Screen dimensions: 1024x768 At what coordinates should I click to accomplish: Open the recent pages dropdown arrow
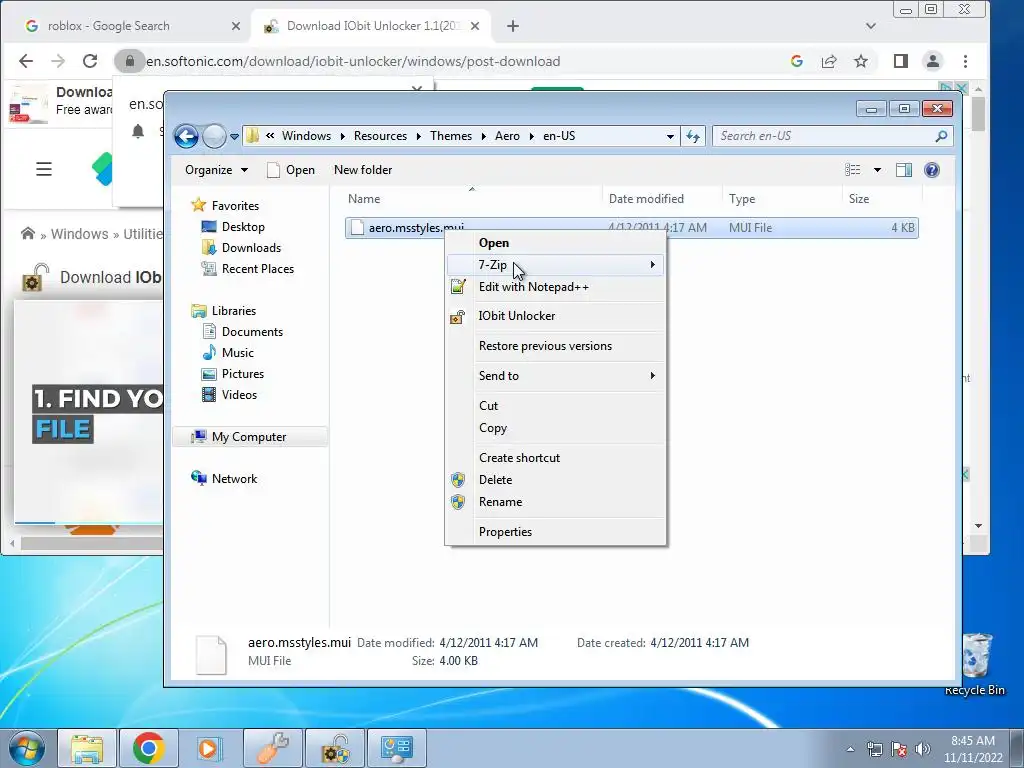234,136
